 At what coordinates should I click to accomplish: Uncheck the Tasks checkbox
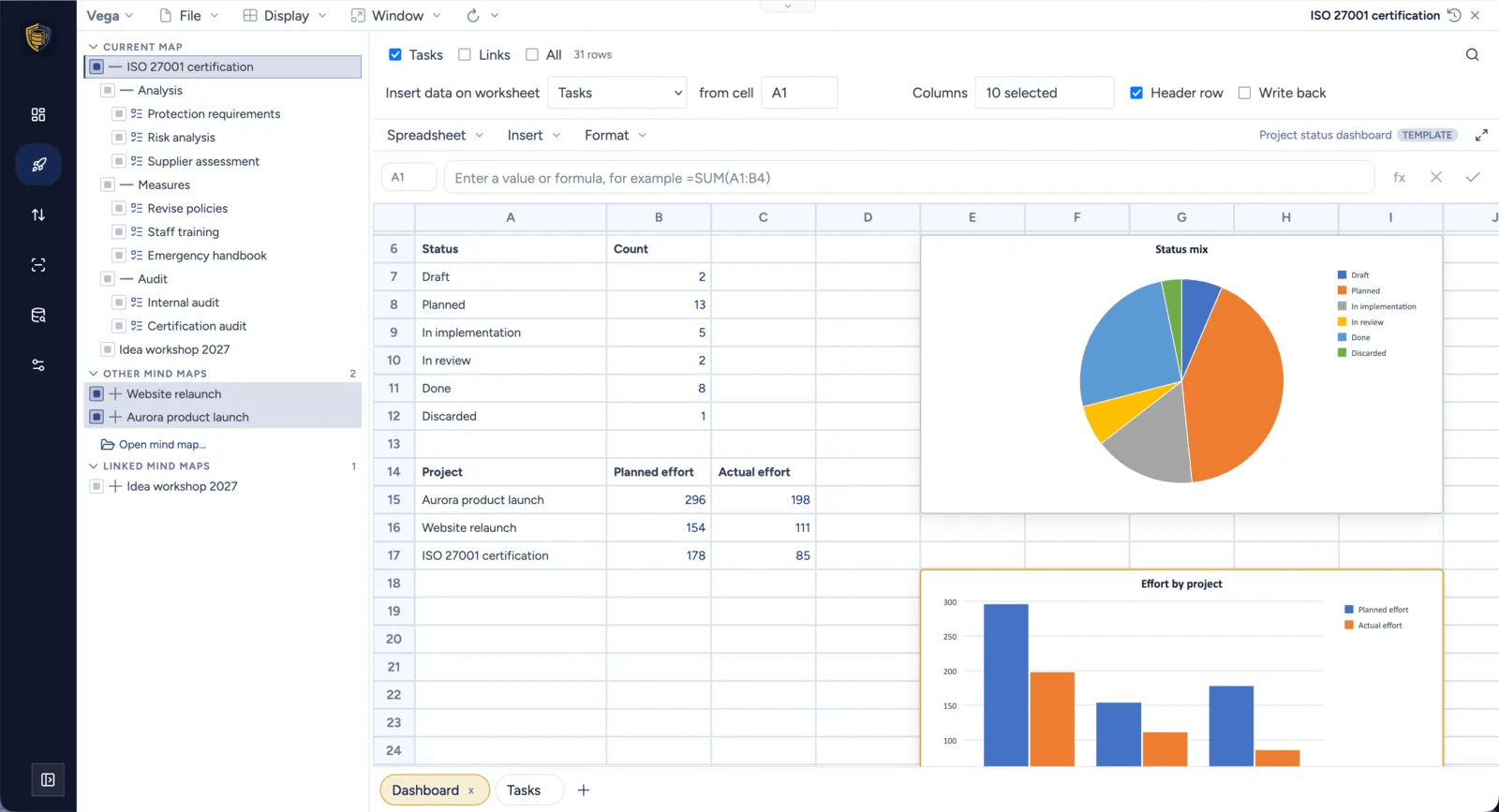click(x=395, y=54)
